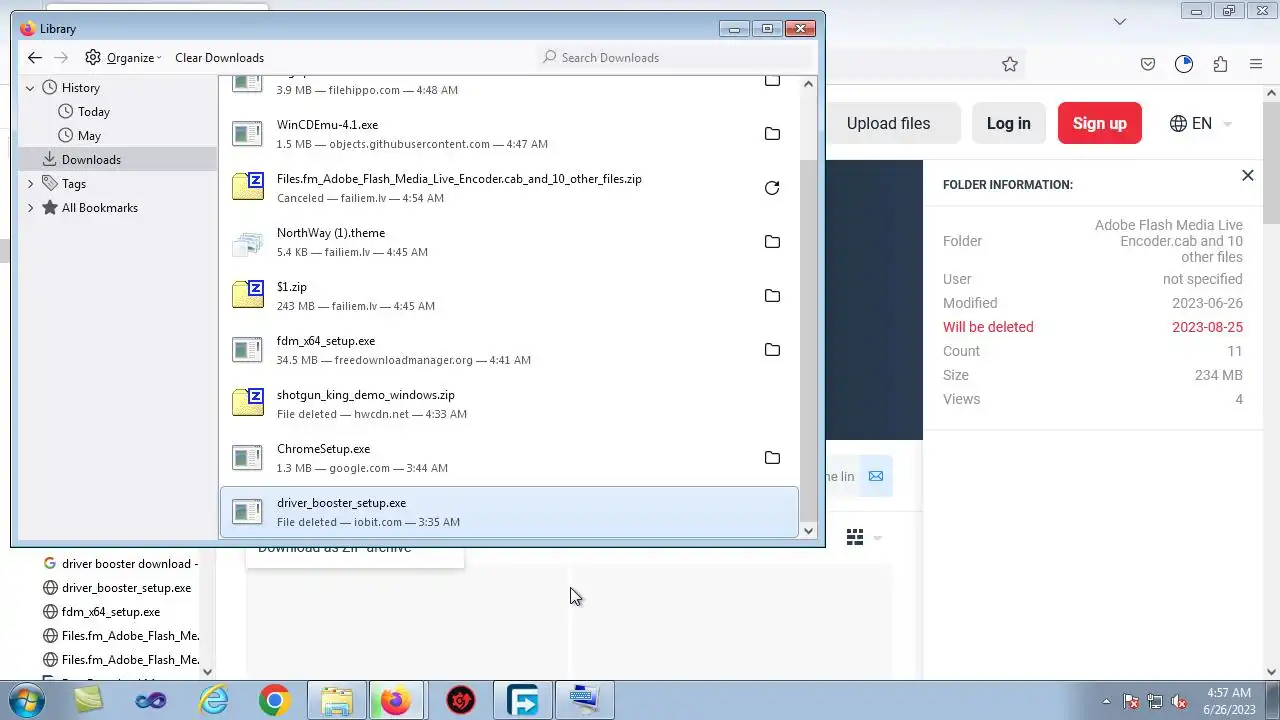Show fdm_x64_setup.exe in folder

[772, 350]
